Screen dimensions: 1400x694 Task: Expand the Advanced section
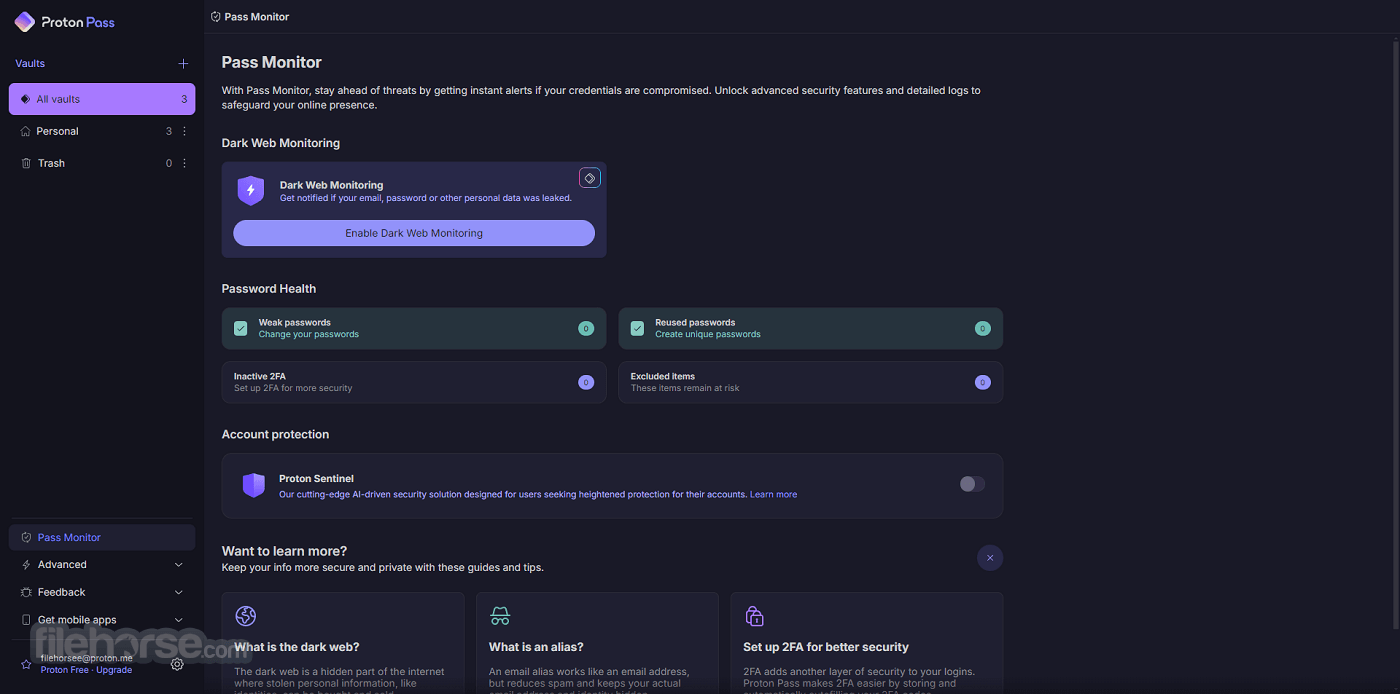coord(102,565)
